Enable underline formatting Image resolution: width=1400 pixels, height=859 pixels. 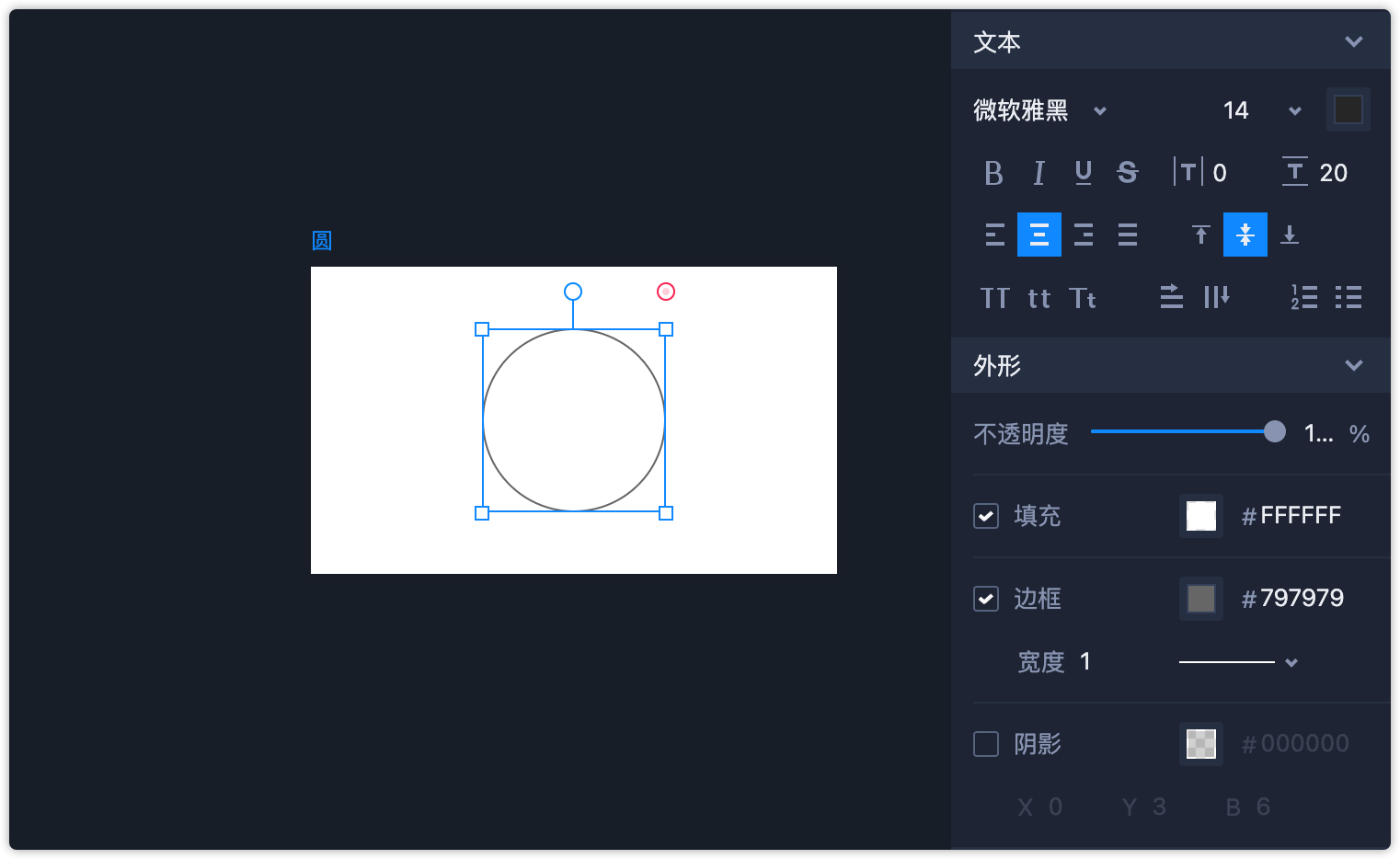click(1084, 173)
